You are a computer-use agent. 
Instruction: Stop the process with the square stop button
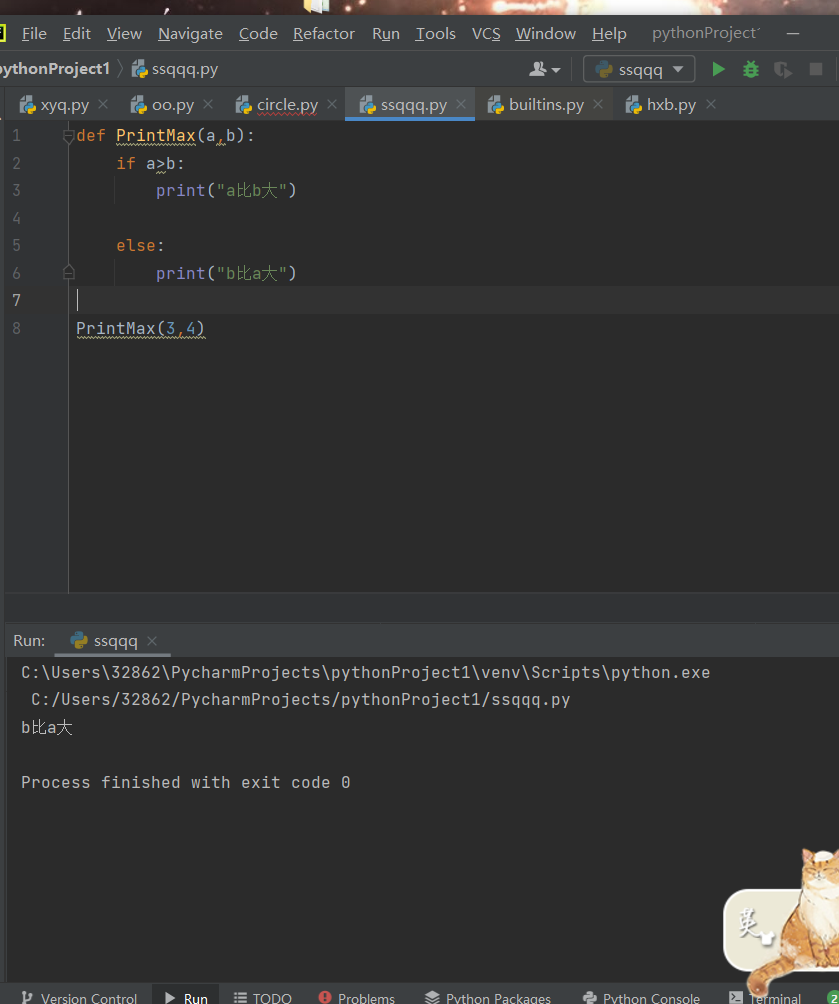[815, 69]
